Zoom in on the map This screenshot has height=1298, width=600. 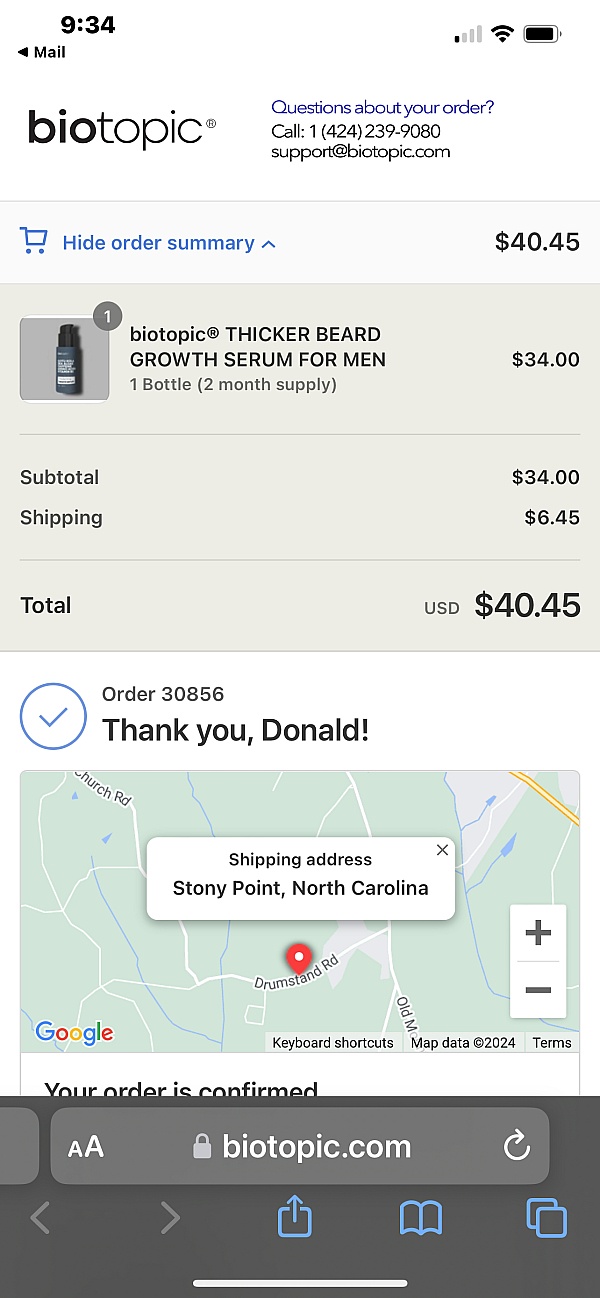point(538,933)
